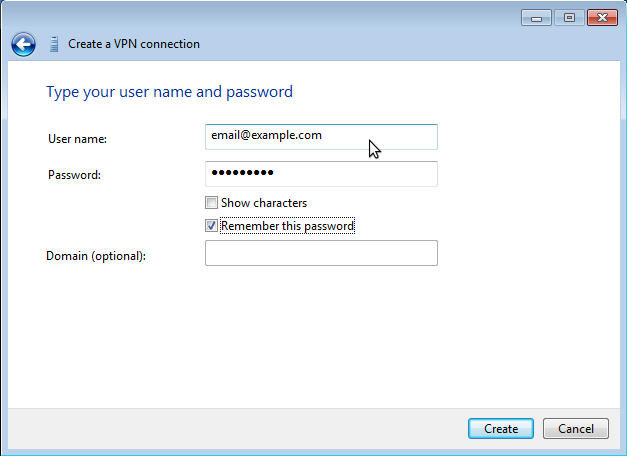Click the "Domain (optional):" label

pyautogui.click(x=96, y=256)
